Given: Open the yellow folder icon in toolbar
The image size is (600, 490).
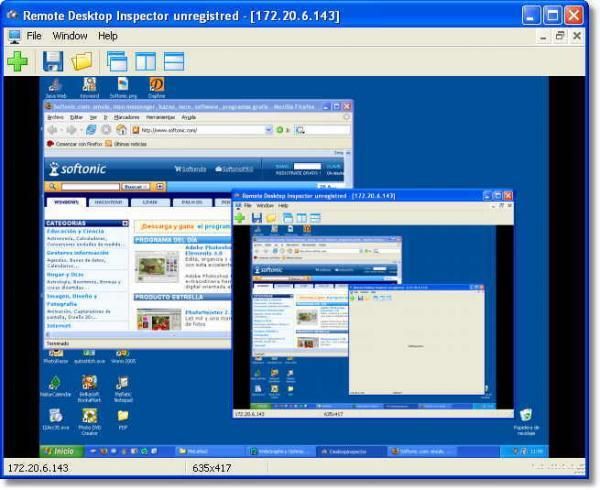Looking at the screenshot, I should [x=82, y=61].
